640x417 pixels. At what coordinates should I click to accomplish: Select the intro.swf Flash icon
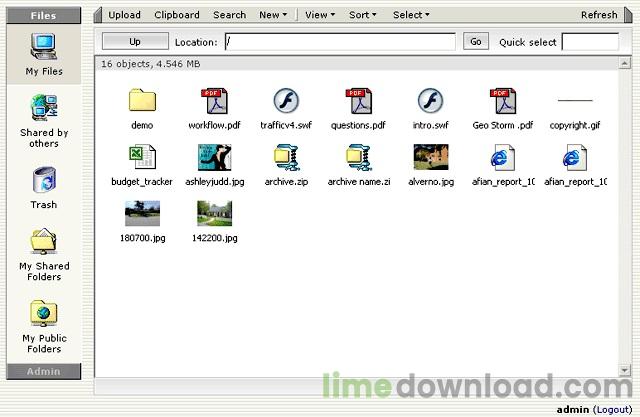(x=430, y=101)
